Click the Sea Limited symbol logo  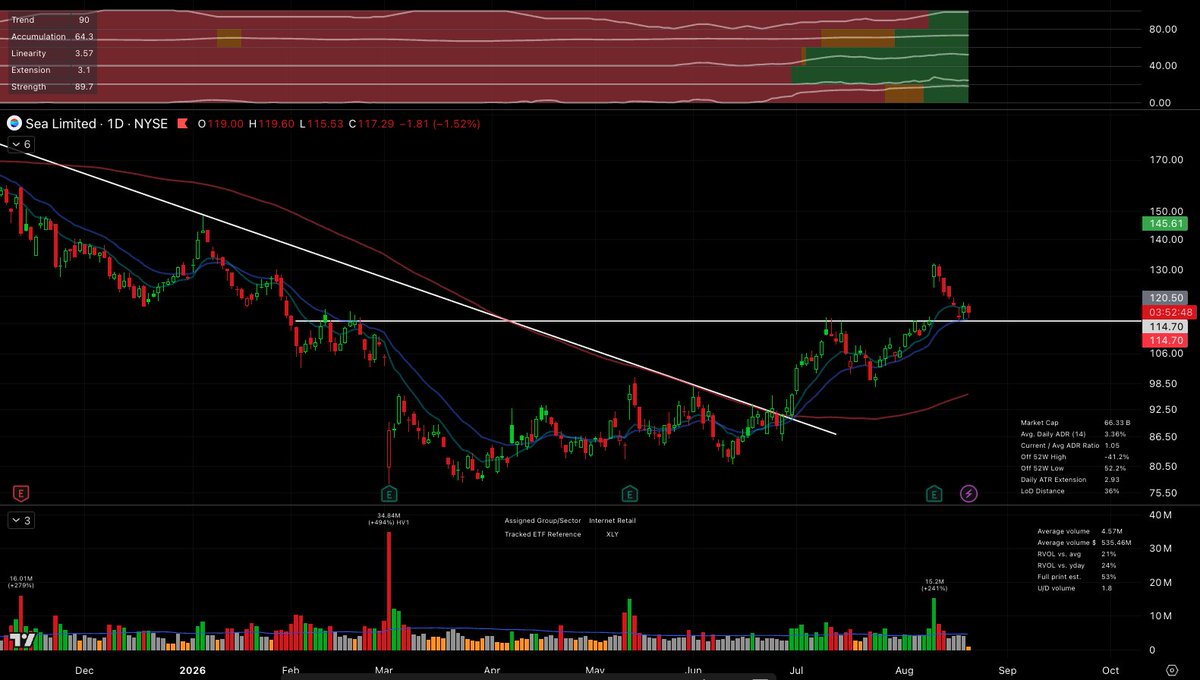[x=14, y=124]
